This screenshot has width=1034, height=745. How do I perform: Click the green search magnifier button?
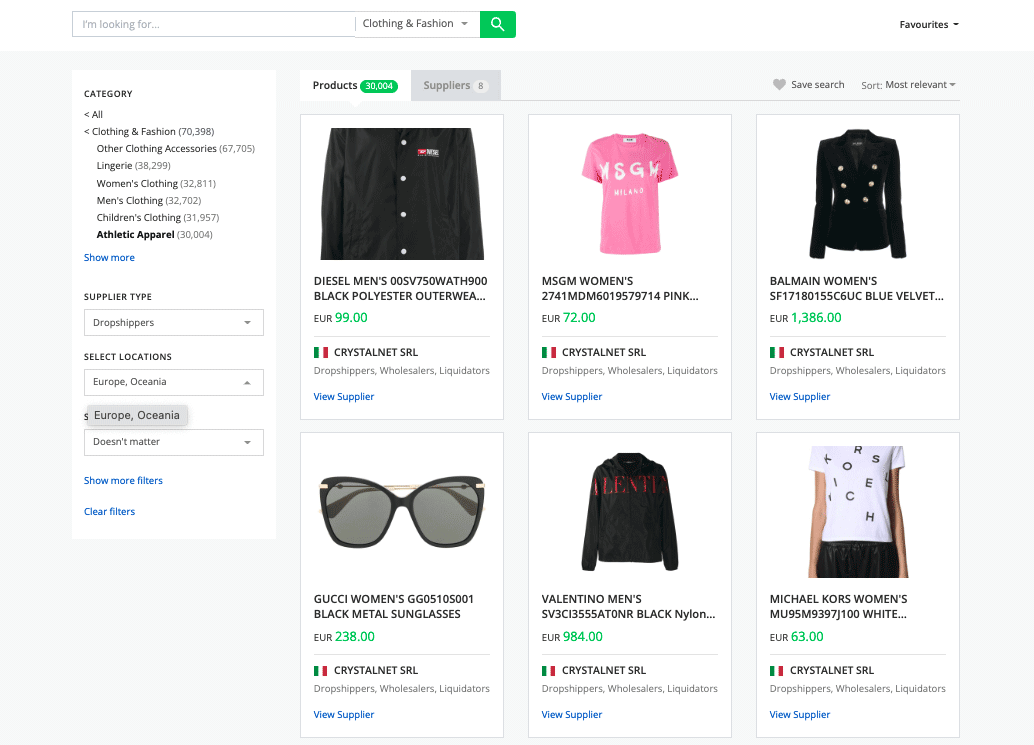point(497,24)
